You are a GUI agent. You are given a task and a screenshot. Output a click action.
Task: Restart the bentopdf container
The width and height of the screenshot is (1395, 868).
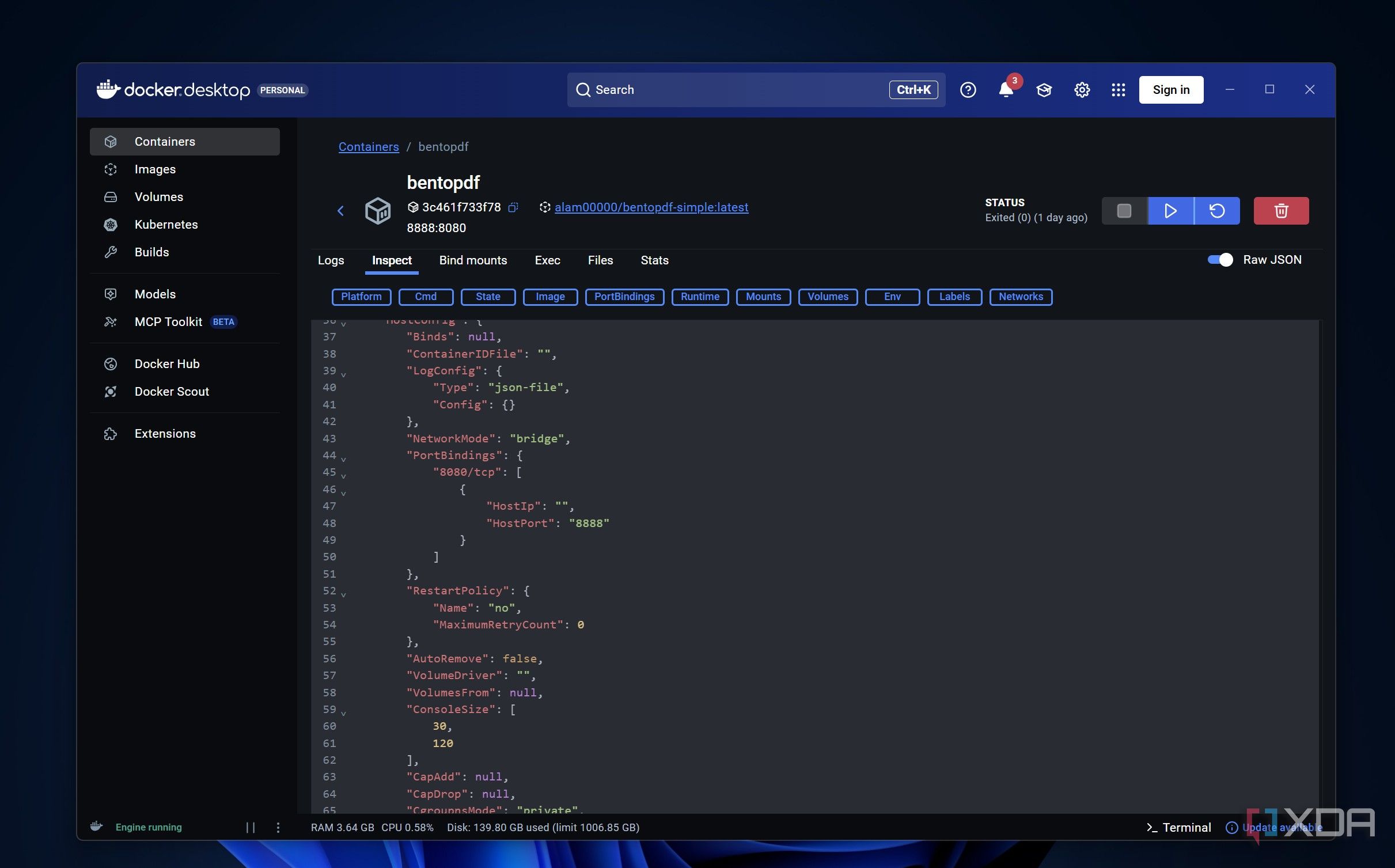1217,211
